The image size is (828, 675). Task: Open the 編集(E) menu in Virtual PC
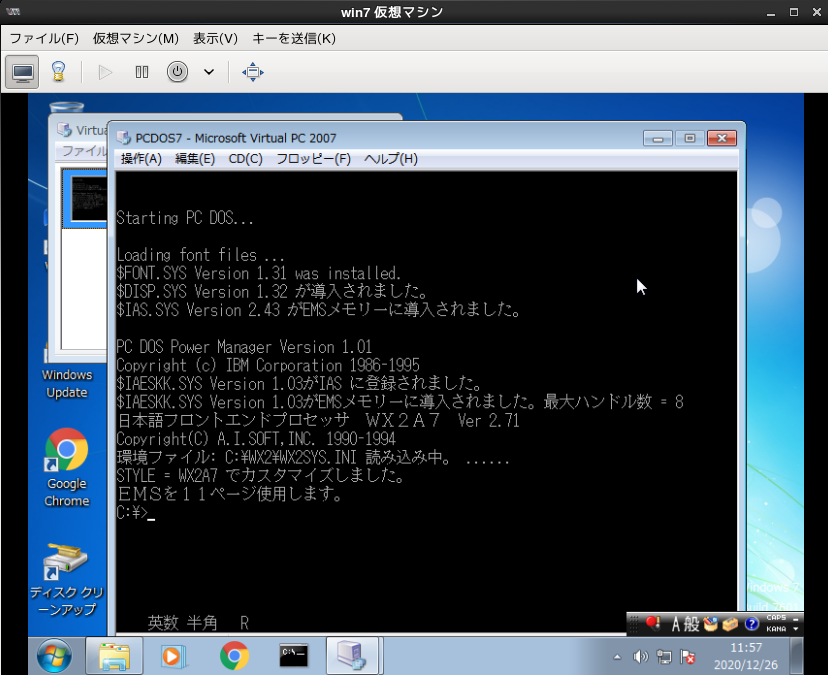point(195,159)
